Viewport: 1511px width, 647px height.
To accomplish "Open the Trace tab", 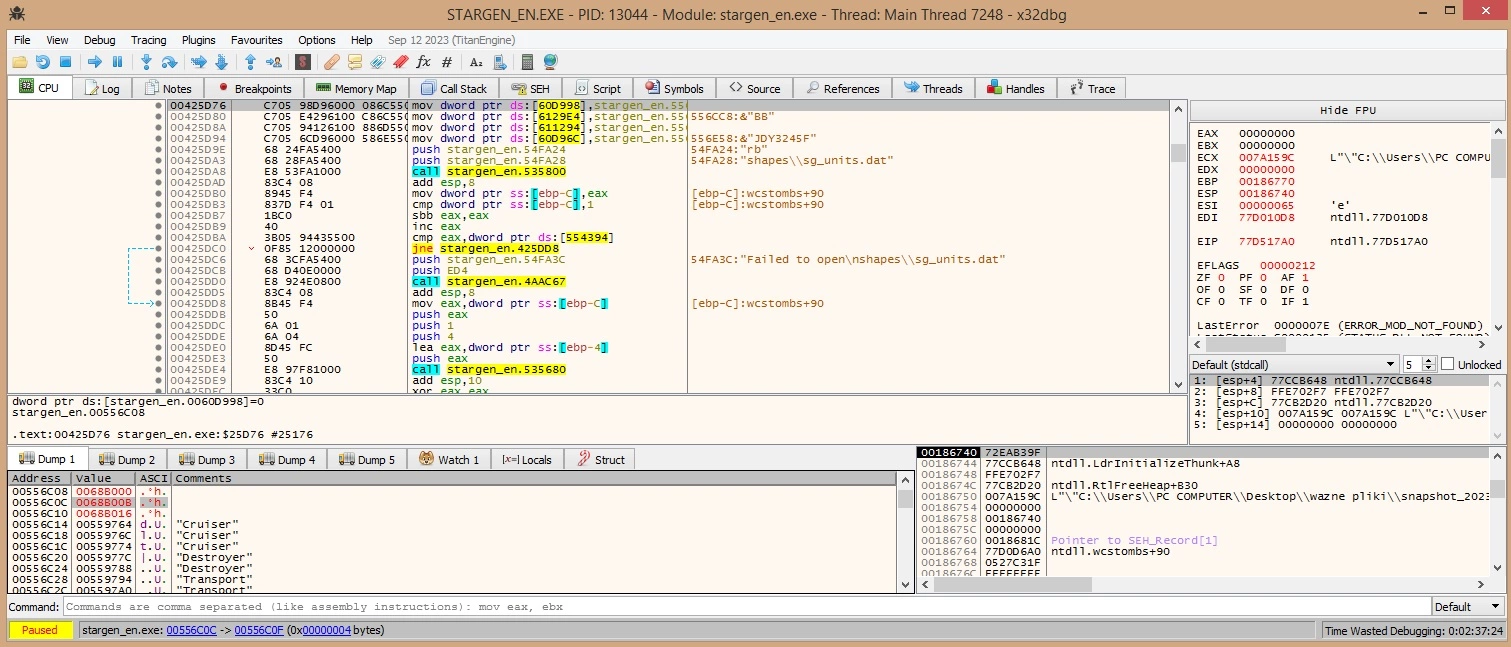I will (x=1092, y=88).
